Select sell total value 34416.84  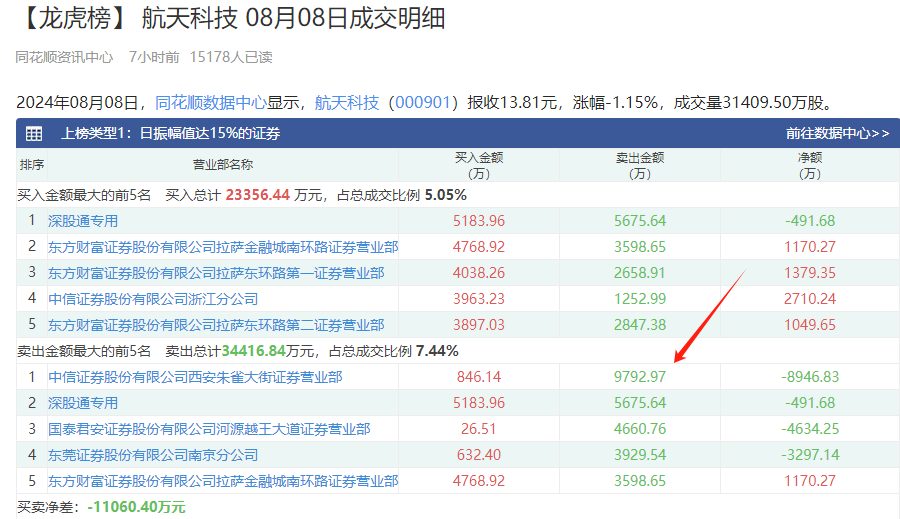[253, 351]
